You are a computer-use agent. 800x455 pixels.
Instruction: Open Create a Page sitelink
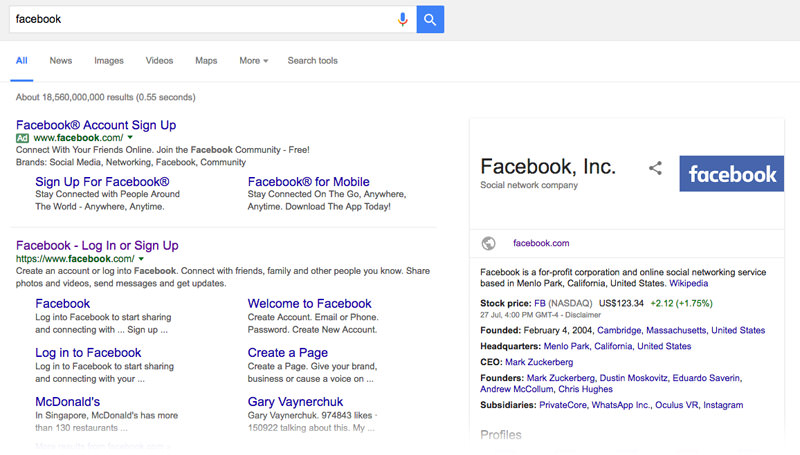[x=287, y=352]
